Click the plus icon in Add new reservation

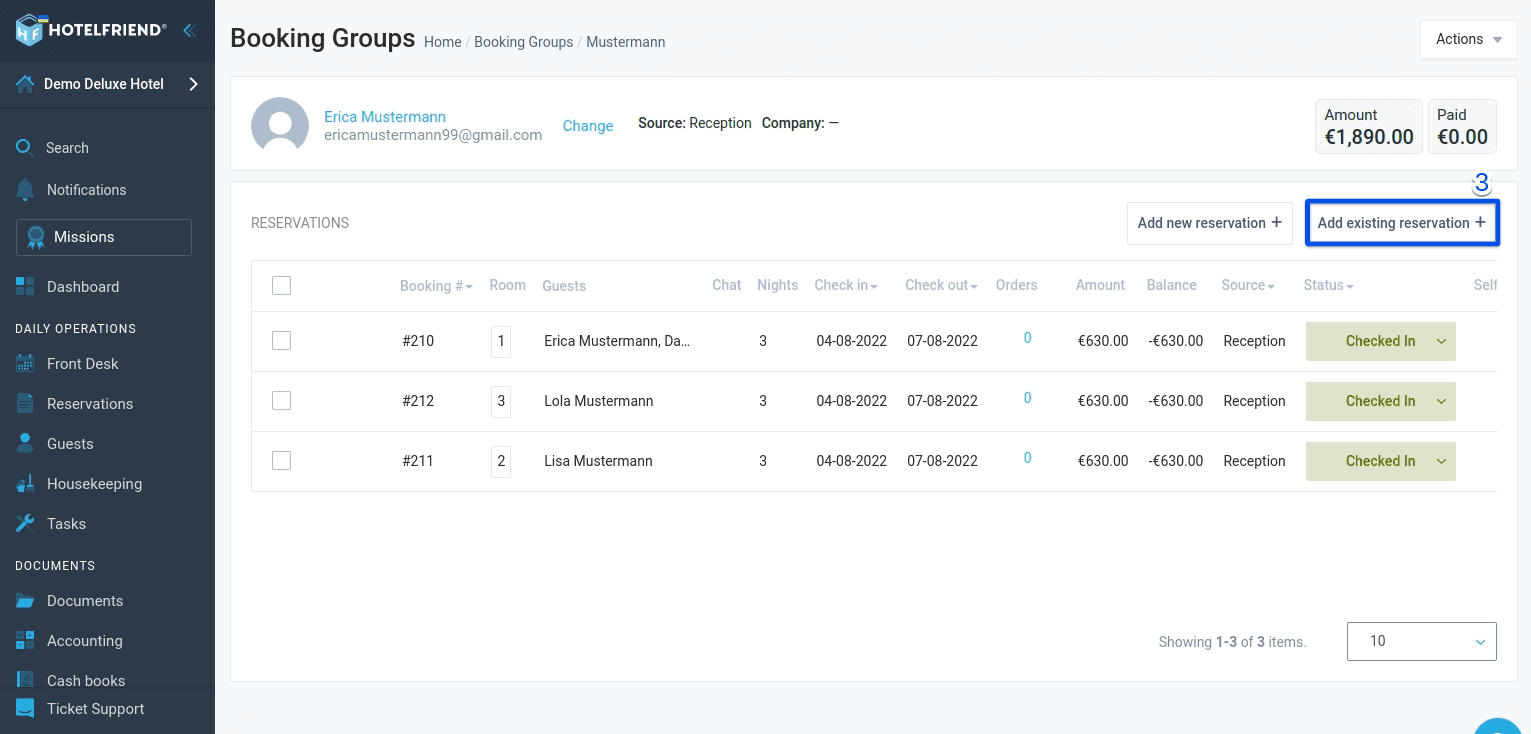pyautogui.click(x=1276, y=223)
